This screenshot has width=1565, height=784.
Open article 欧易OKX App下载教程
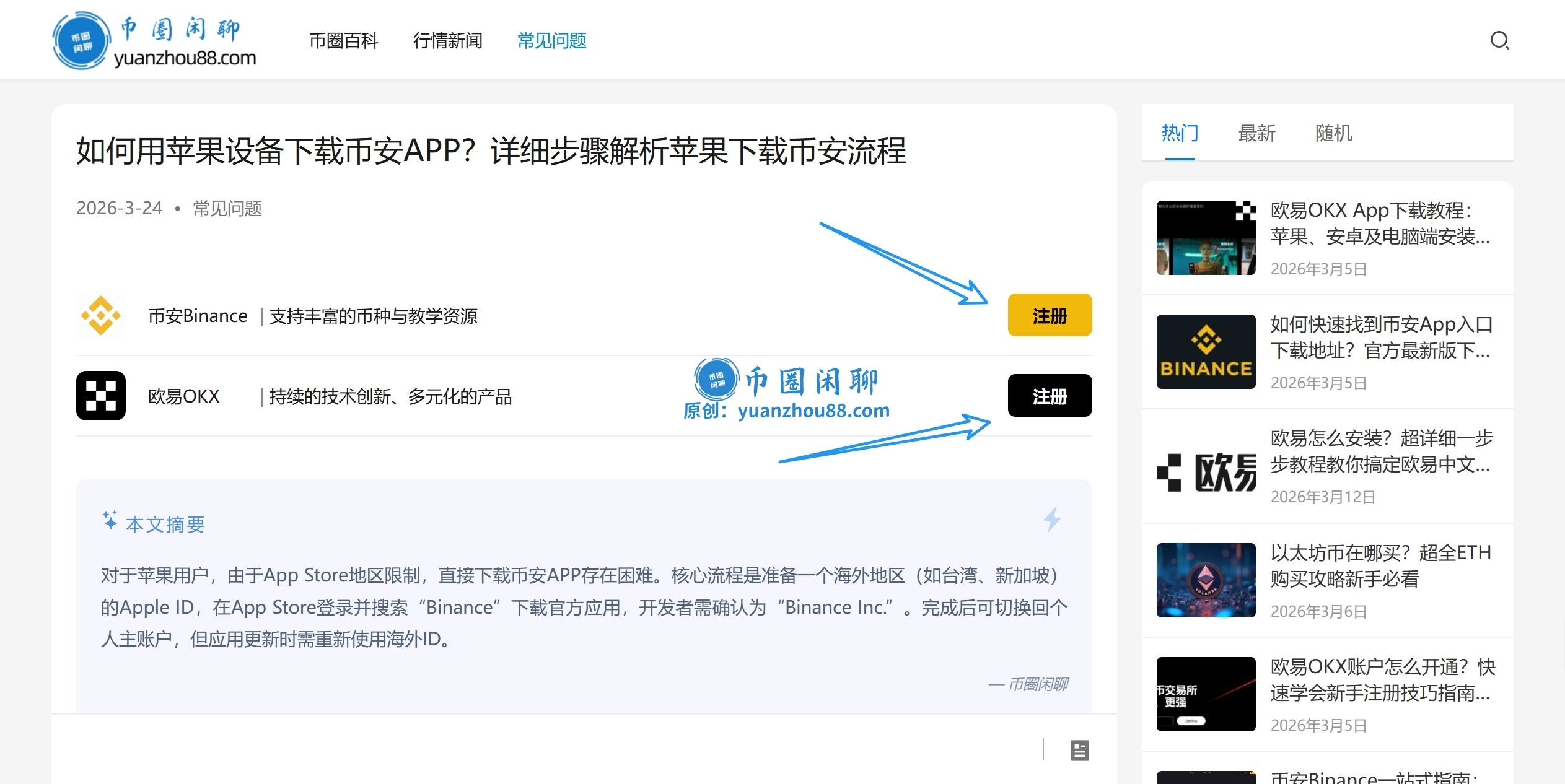1379,224
